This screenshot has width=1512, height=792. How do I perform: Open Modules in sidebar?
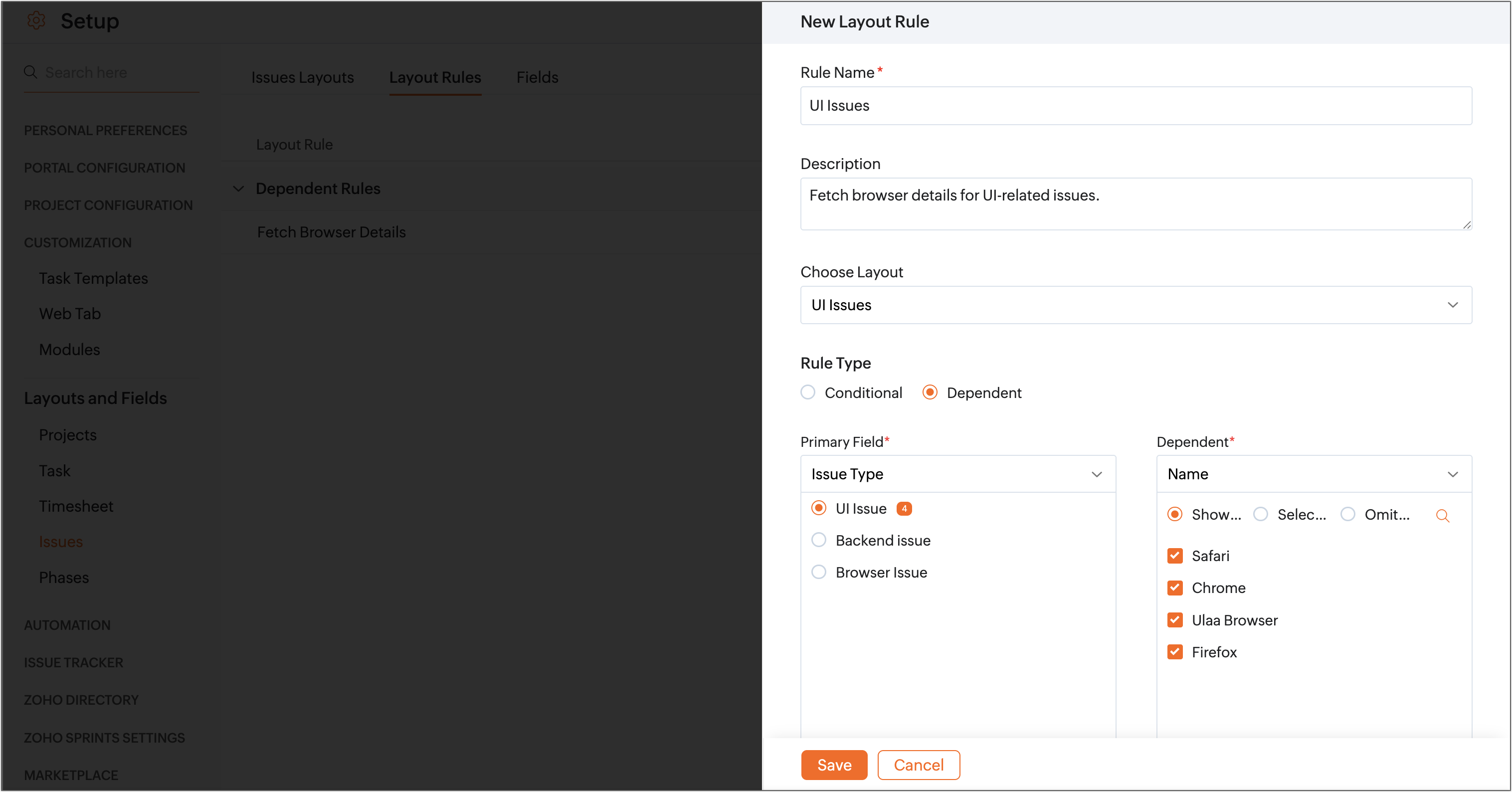69,349
